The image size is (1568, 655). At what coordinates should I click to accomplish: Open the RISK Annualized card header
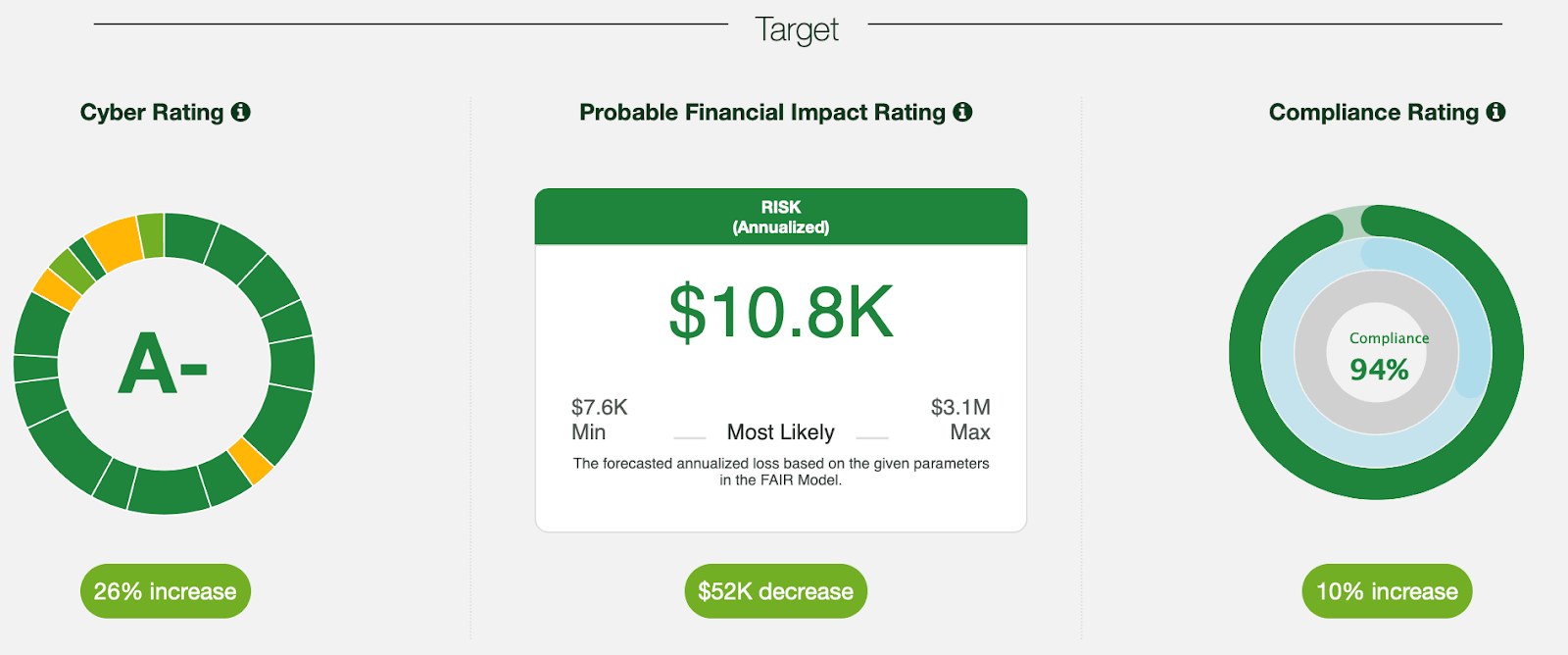780,217
